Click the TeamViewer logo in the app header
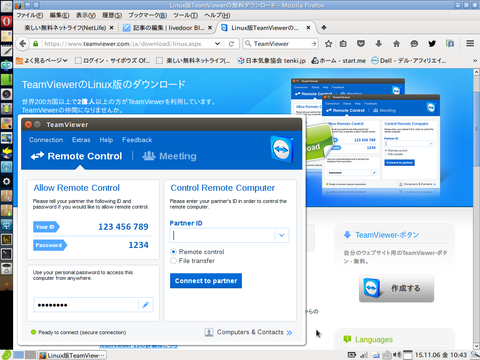The height and width of the screenshot is (360, 480). (x=281, y=150)
